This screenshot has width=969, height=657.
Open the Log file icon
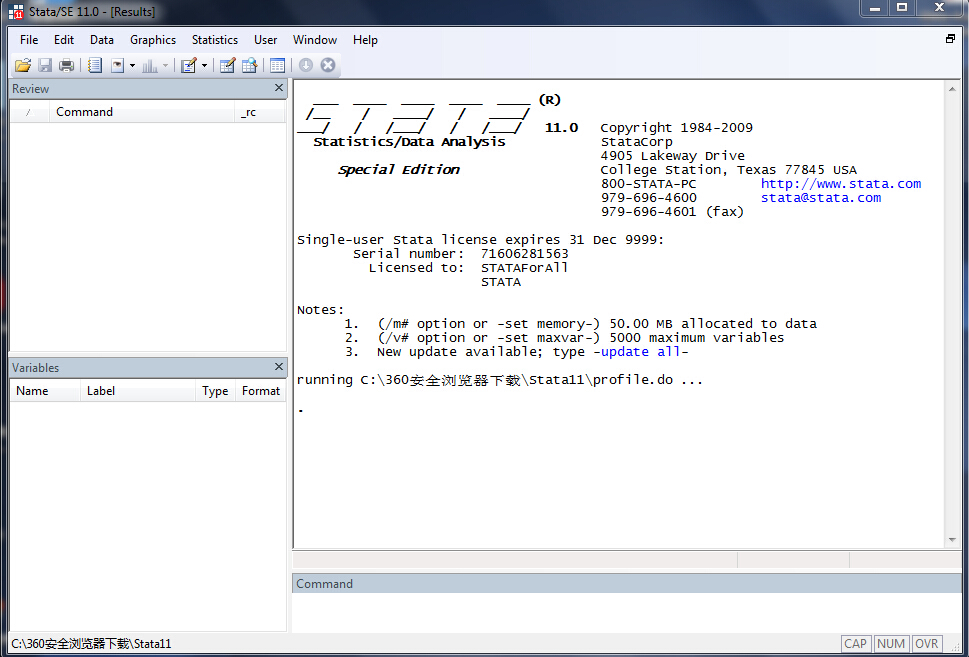pos(95,66)
